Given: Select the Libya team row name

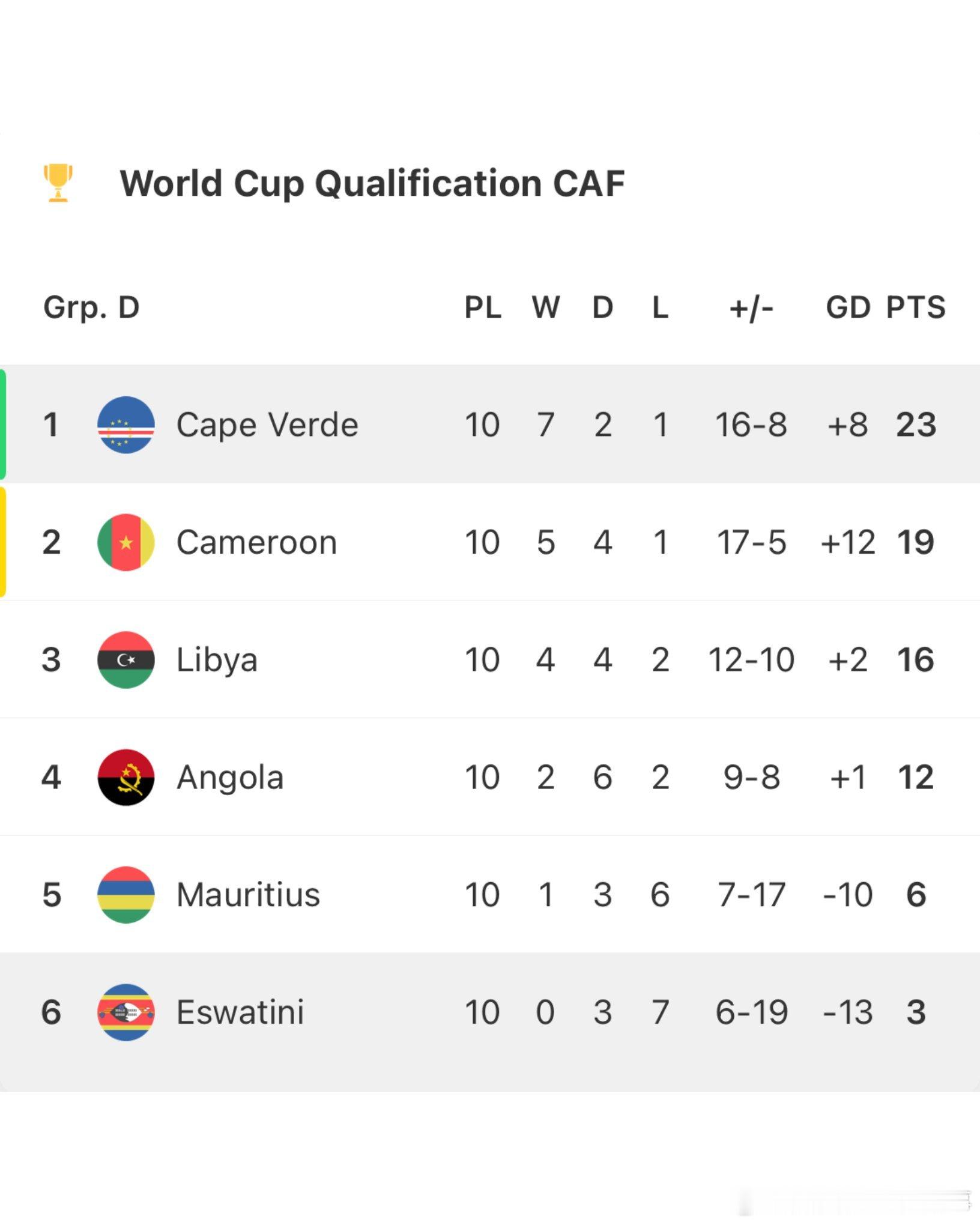Looking at the screenshot, I should click(217, 659).
